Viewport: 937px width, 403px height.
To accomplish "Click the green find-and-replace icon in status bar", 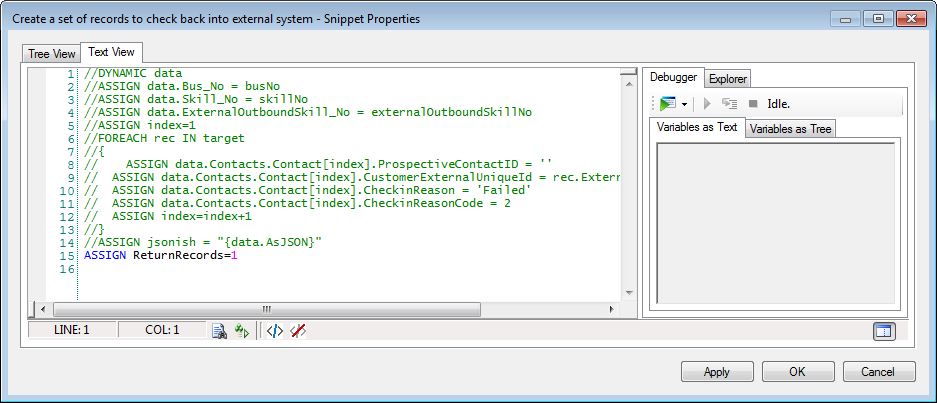I will (241, 330).
